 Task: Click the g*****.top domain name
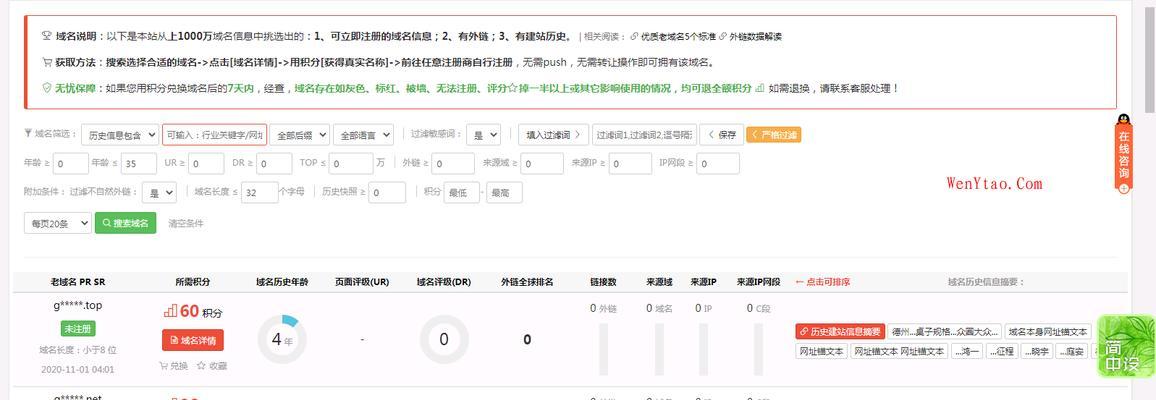77,306
